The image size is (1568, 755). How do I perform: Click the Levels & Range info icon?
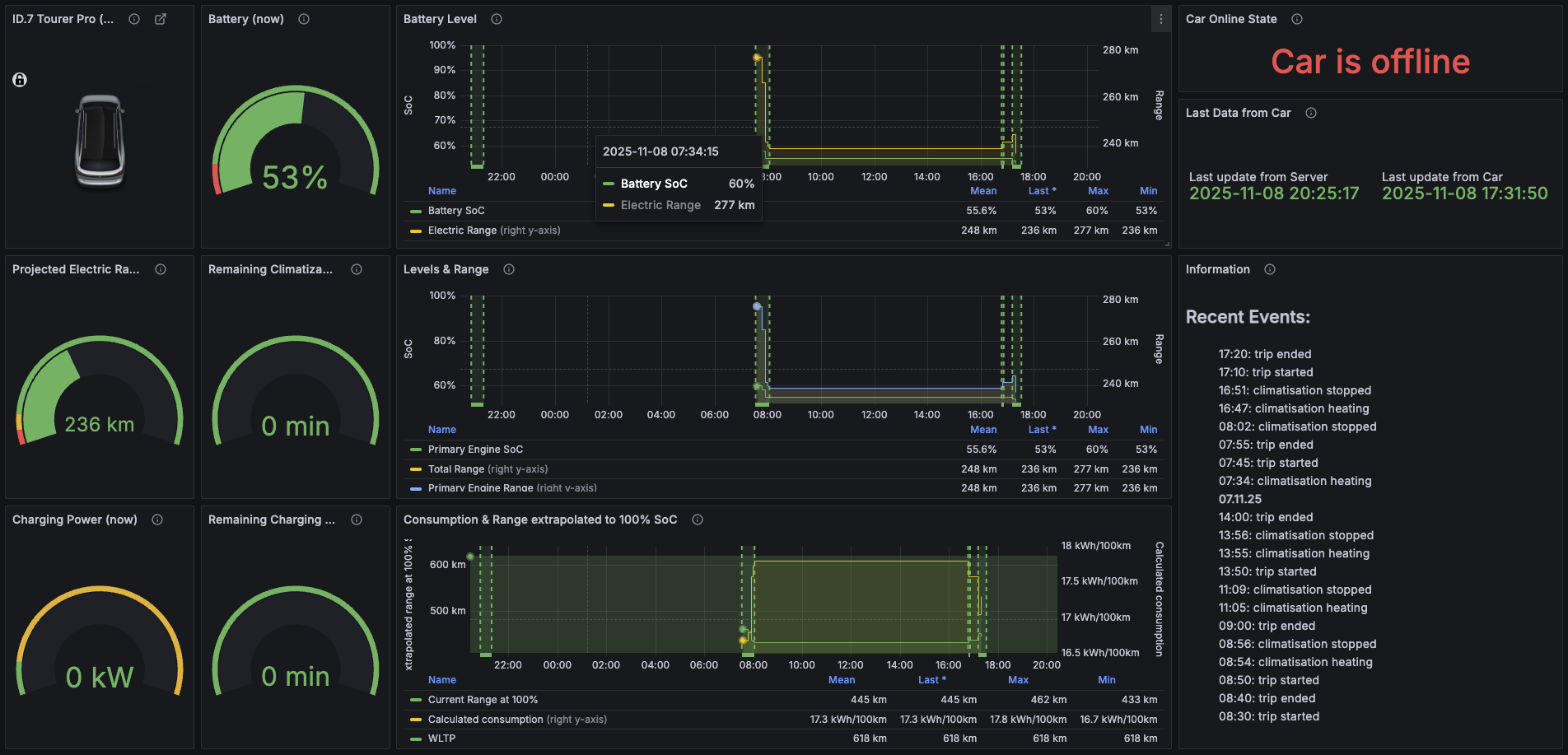(509, 269)
